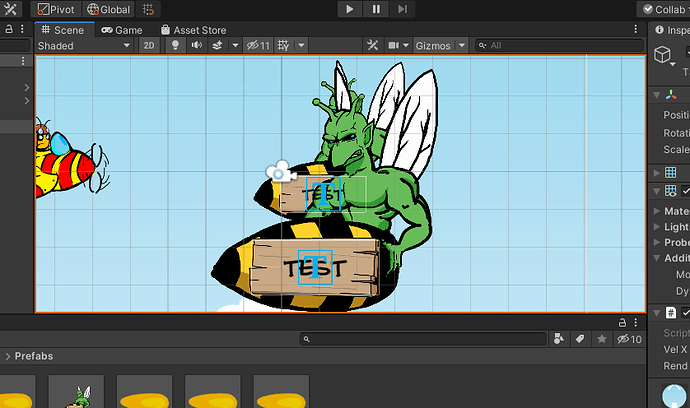Image resolution: width=690 pixels, height=408 pixels.
Task: Select the text gizmo on lower TEST sign
Action: pyautogui.click(x=315, y=267)
